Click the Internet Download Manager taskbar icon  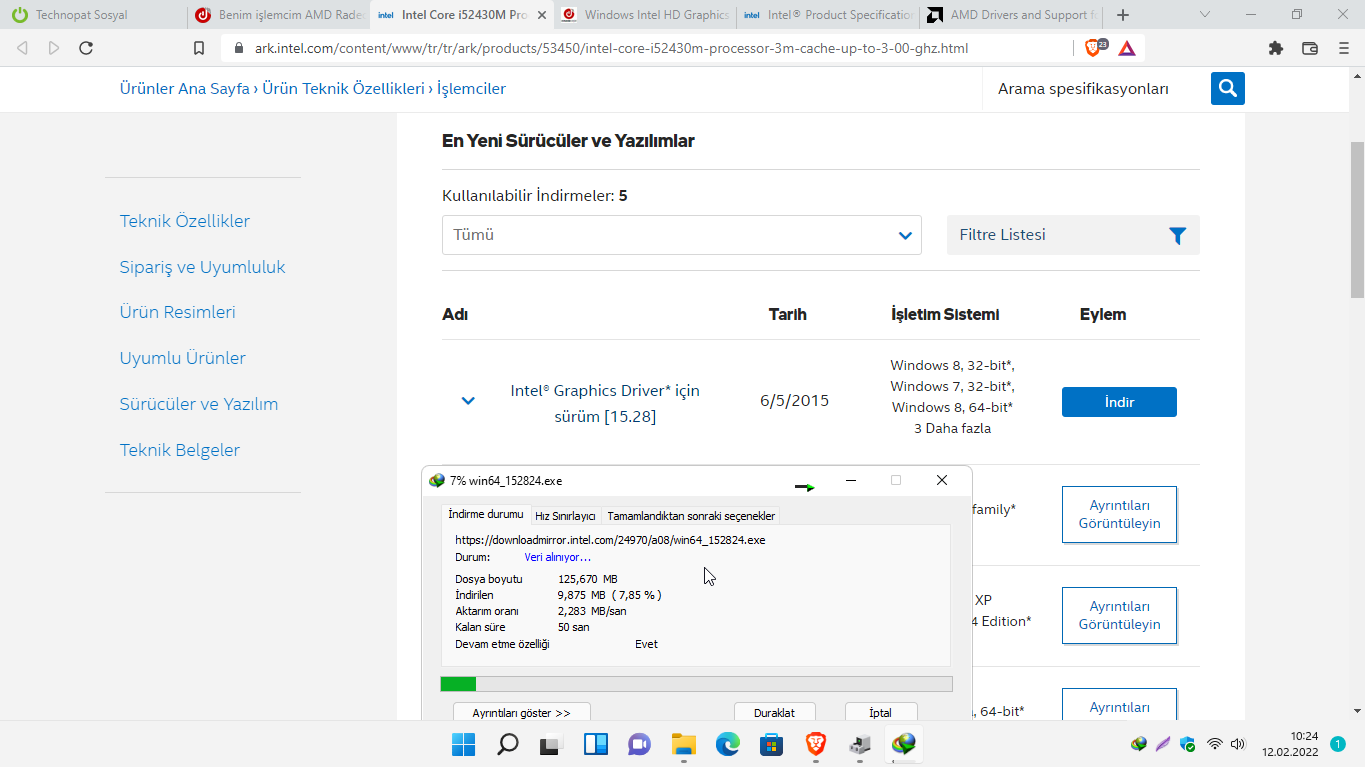[904, 744]
